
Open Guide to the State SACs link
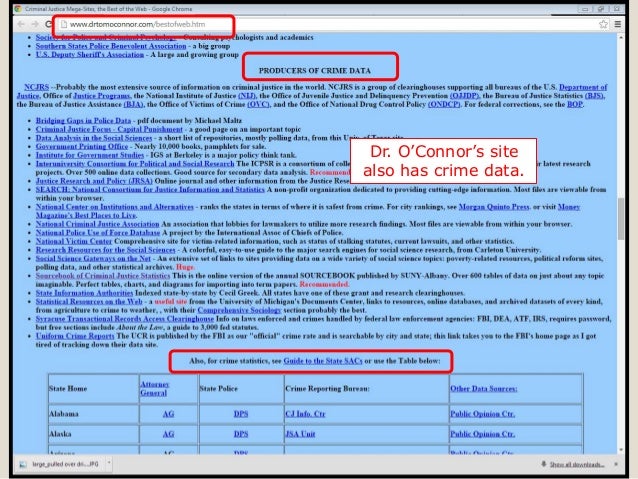coord(323,361)
